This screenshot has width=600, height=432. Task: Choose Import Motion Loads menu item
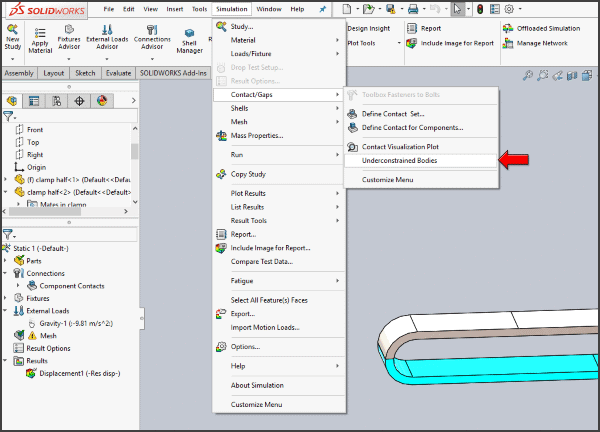[279, 328]
